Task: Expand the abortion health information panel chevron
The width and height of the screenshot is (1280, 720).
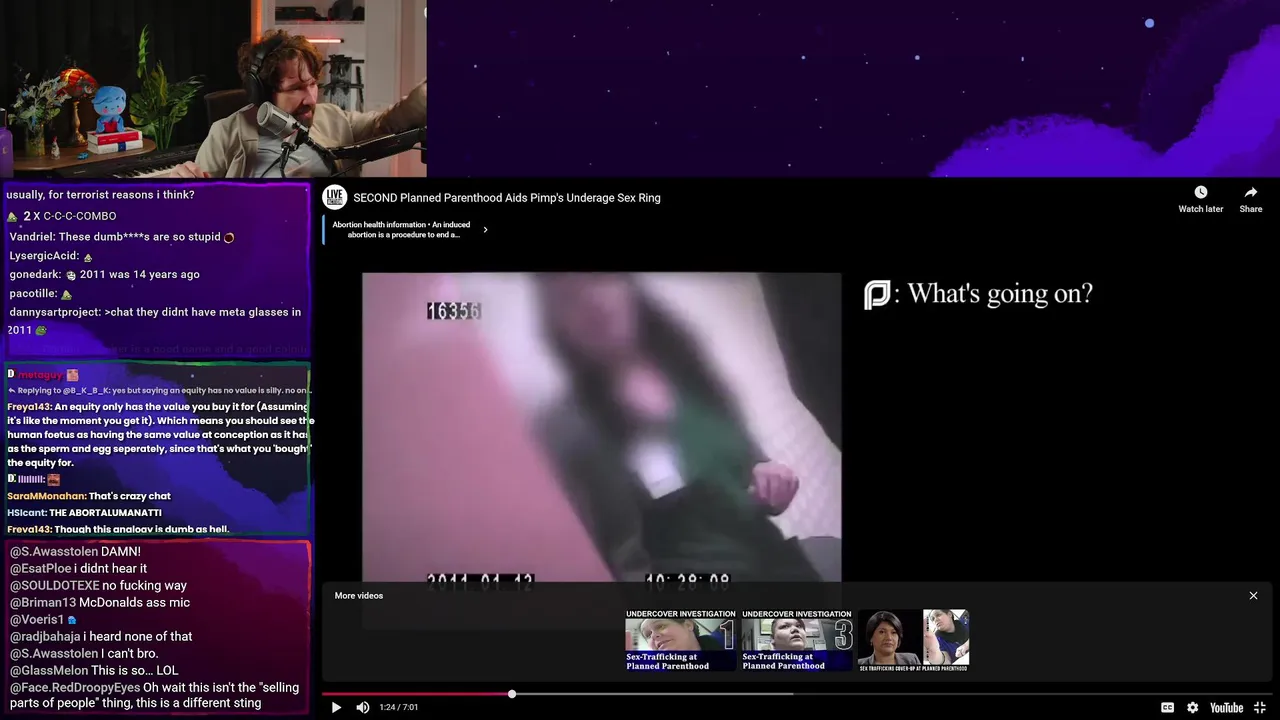Action: (485, 230)
